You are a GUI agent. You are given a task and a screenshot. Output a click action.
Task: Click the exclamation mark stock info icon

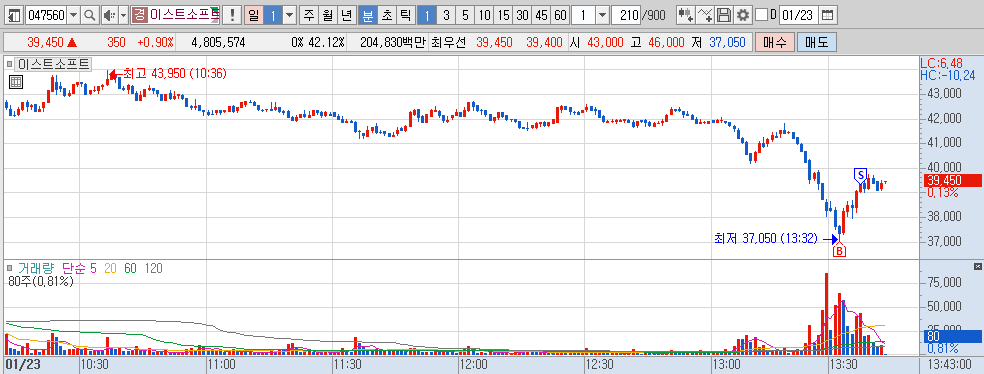click(233, 14)
